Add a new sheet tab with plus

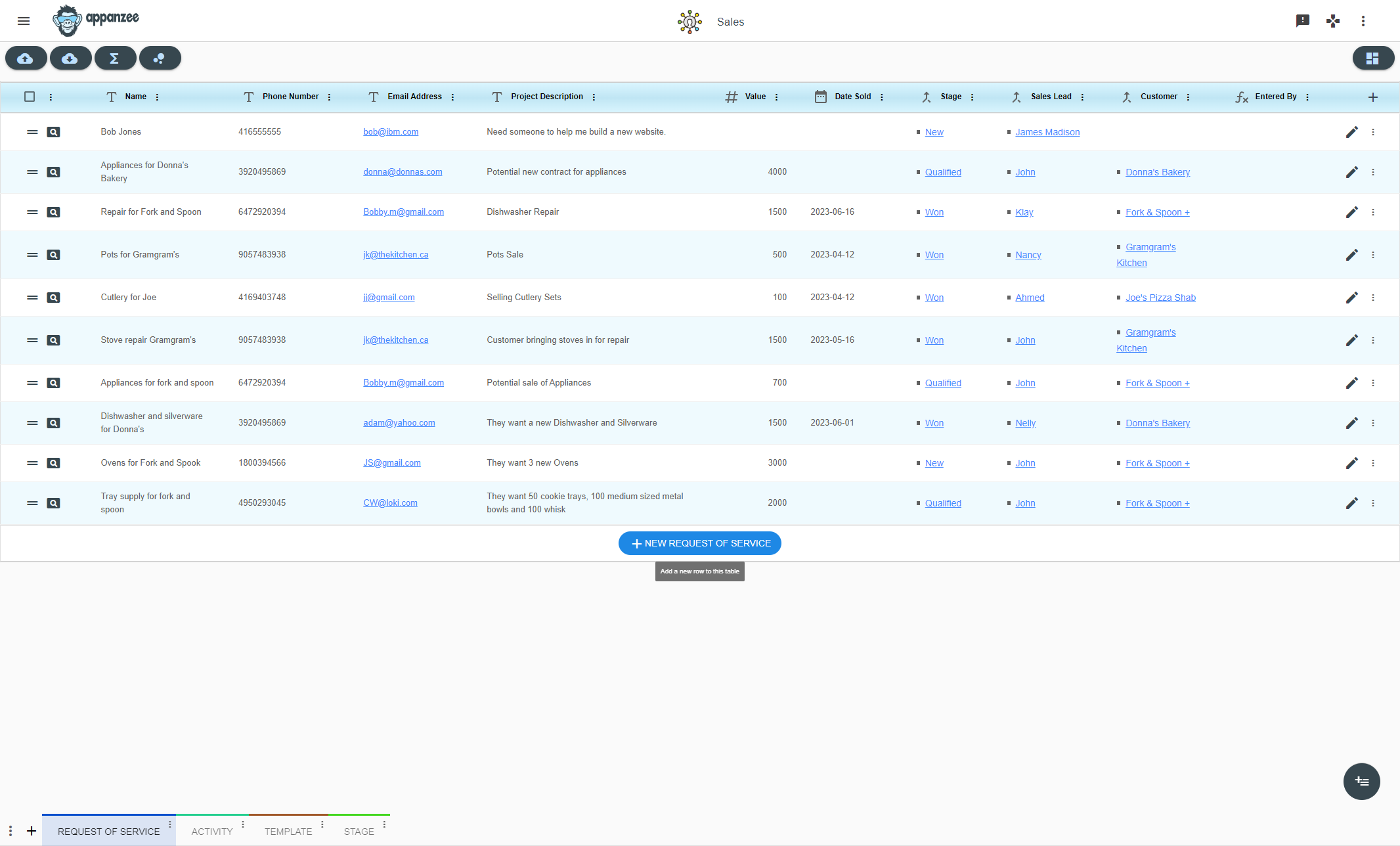coord(32,831)
